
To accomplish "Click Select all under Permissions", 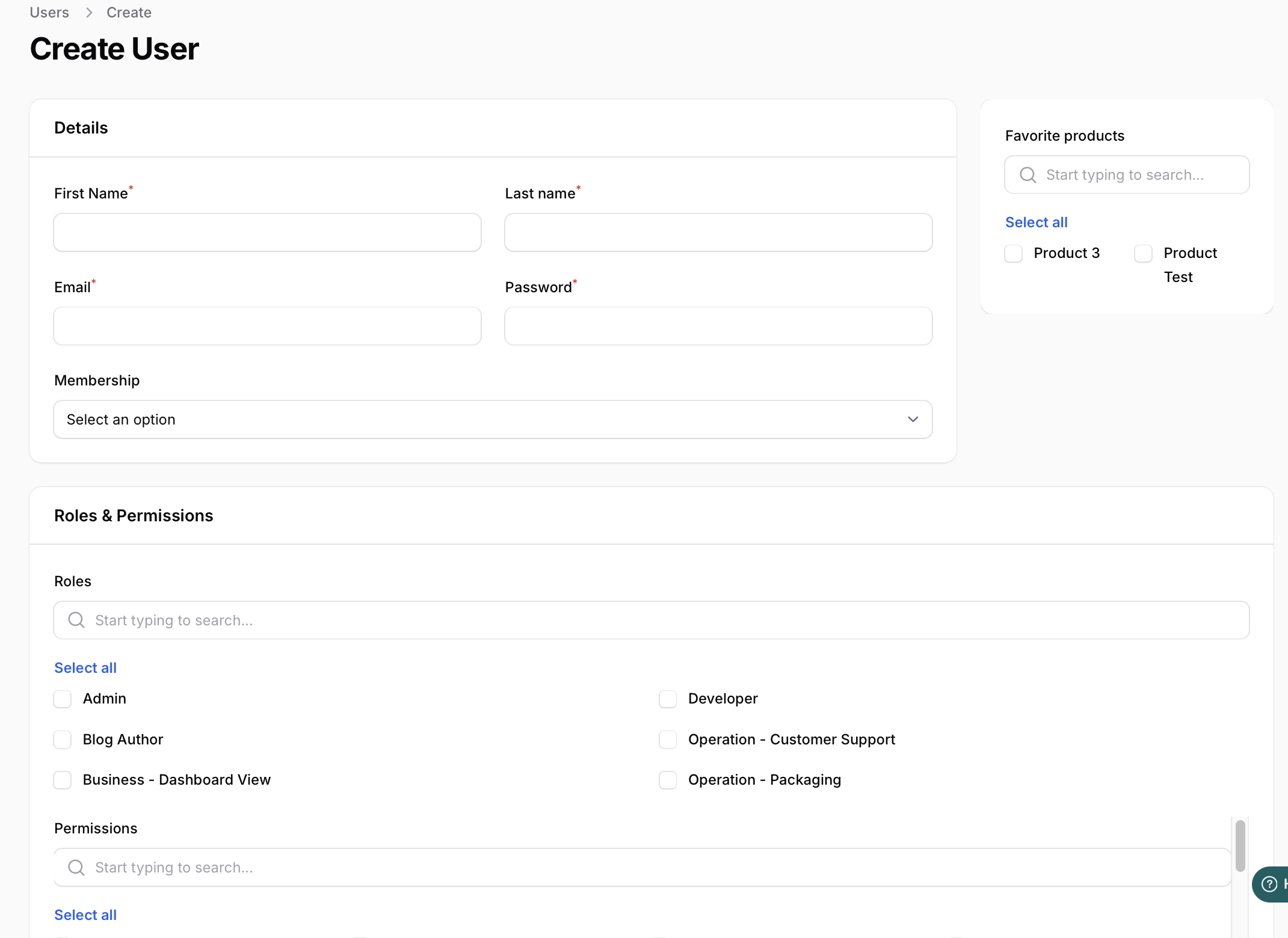I will (85, 915).
